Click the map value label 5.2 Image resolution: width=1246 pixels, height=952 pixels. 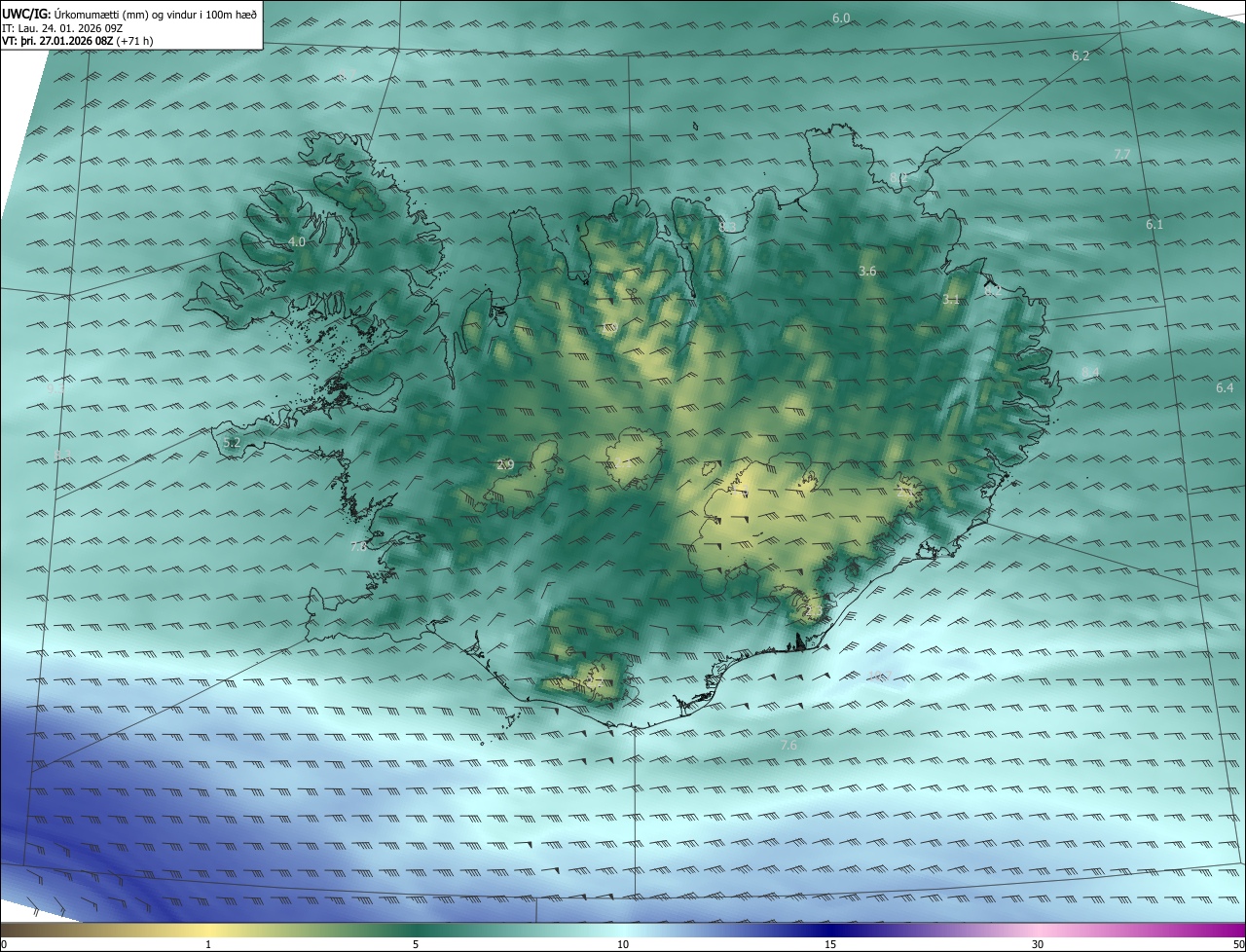tap(232, 442)
